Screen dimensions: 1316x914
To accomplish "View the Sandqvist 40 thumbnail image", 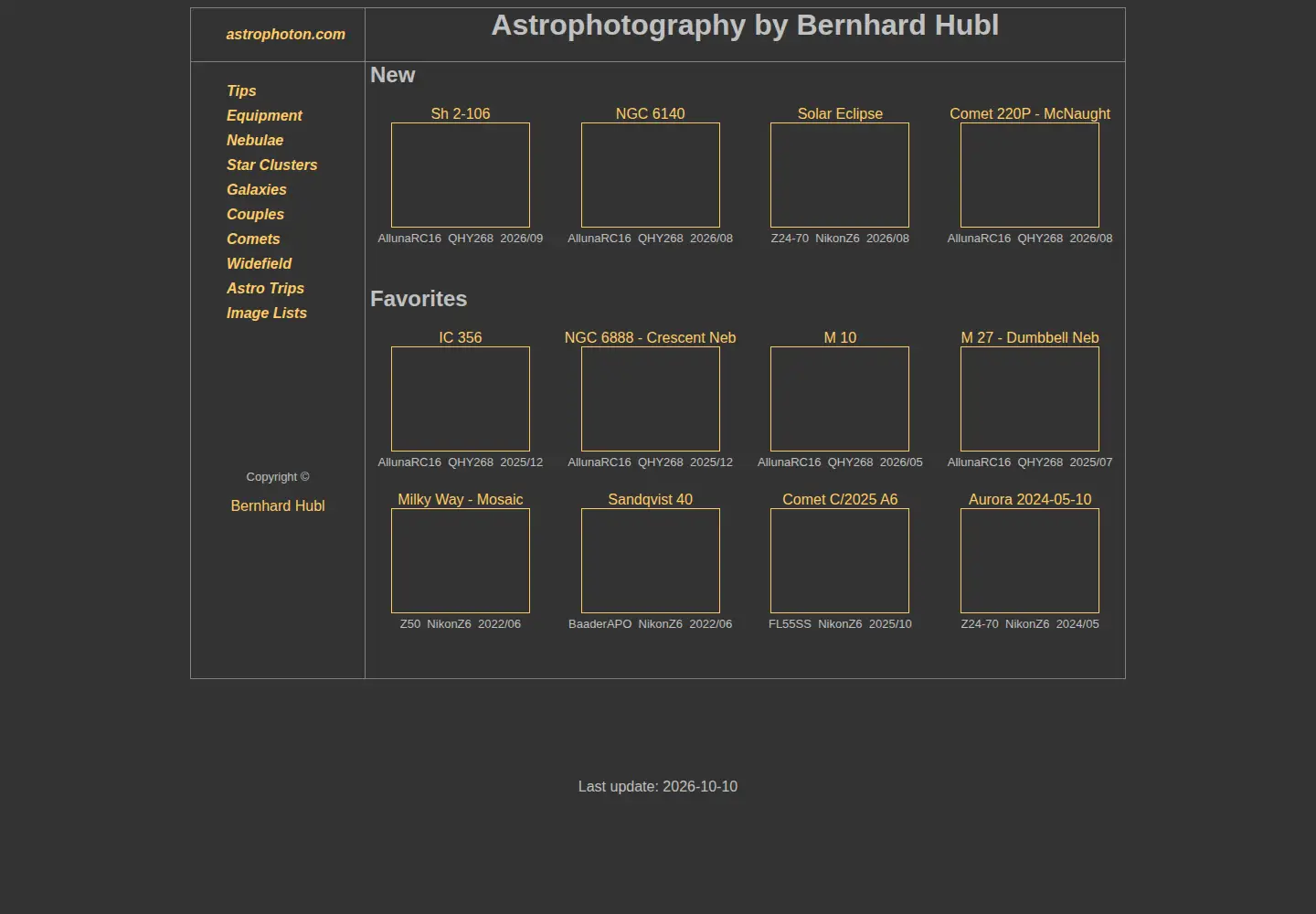I will point(651,560).
